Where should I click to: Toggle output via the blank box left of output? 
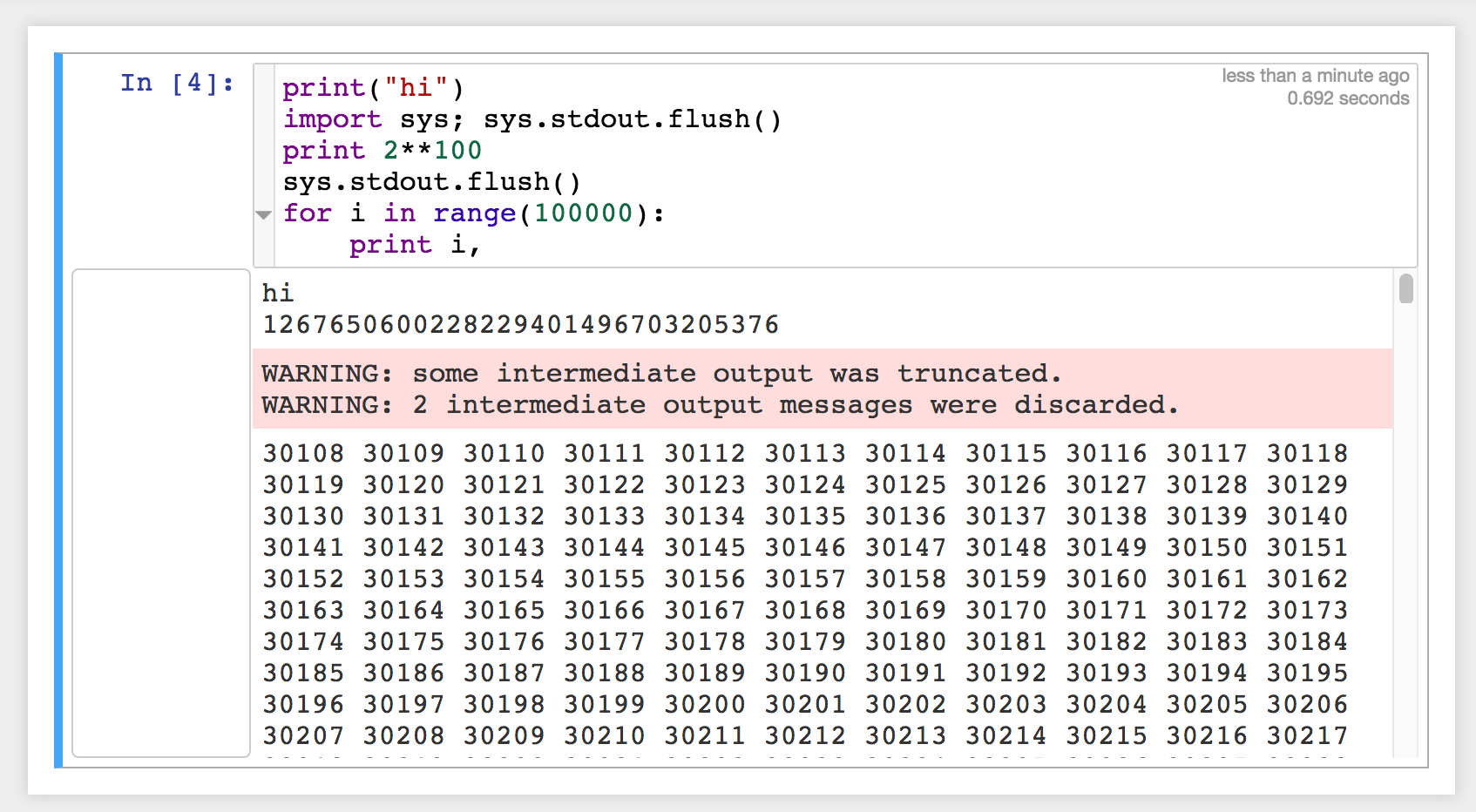click(161, 512)
